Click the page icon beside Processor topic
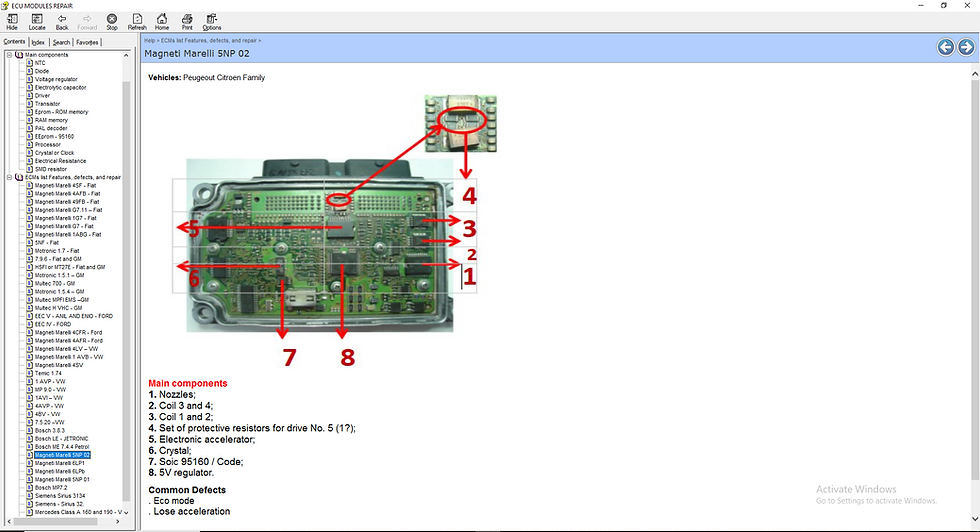This screenshot has height=532, width=980. tap(29, 144)
